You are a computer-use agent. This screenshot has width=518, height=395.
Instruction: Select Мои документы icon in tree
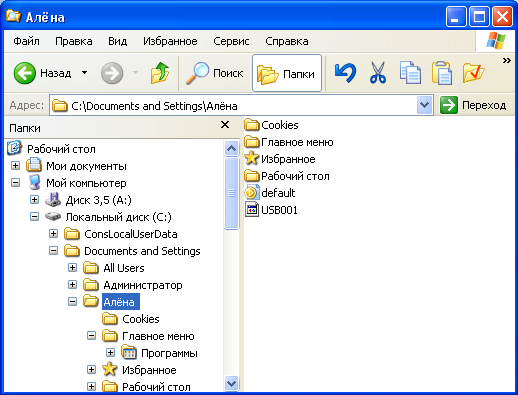[34, 165]
